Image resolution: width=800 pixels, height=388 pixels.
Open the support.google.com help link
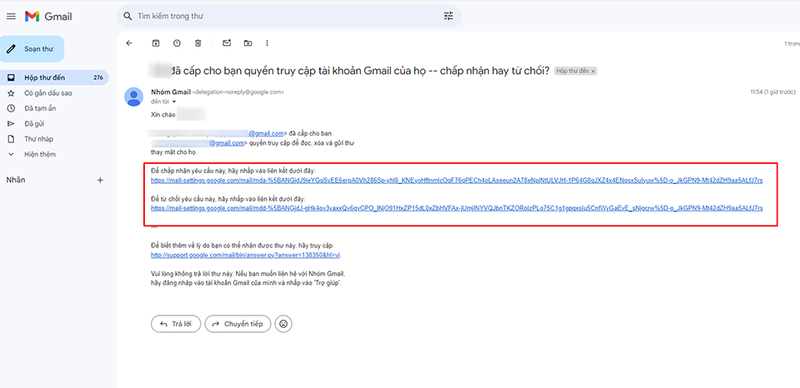coord(245,255)
